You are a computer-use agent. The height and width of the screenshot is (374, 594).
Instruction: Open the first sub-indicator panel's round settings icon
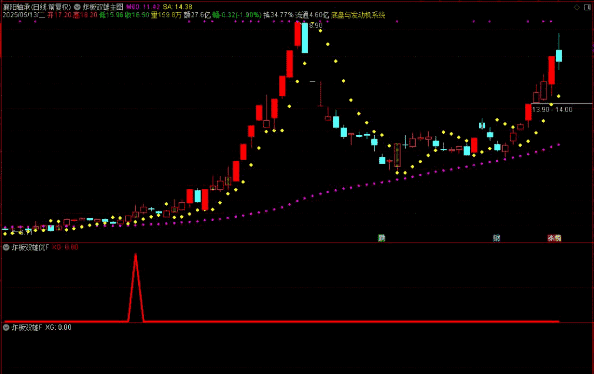tap(6, 247)
